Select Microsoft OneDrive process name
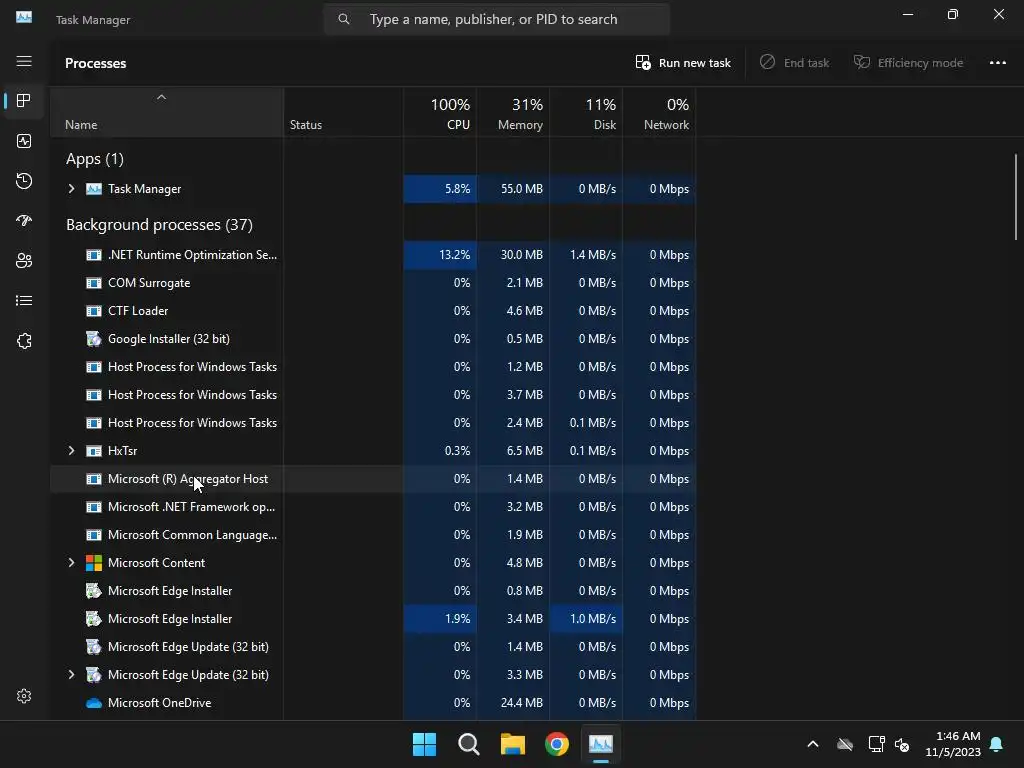 [159, 703]
